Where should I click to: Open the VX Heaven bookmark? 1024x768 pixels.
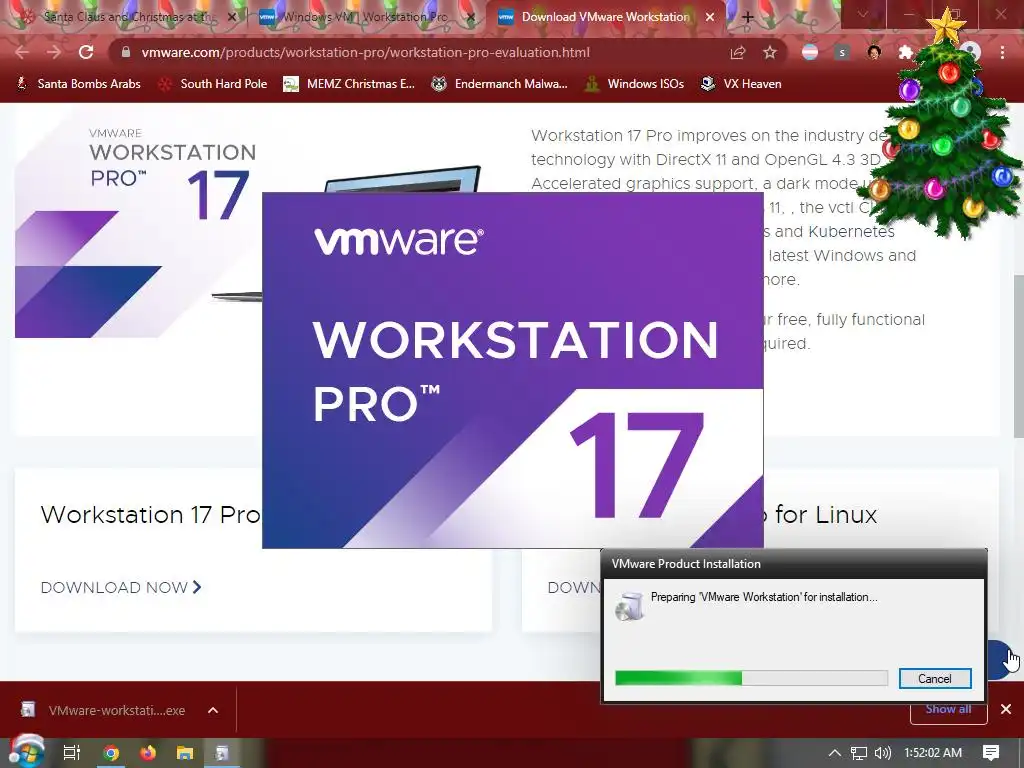pyautogui.click(x=741, y=84)
